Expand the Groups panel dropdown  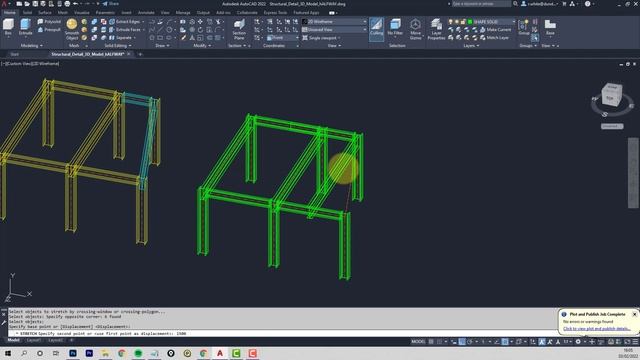pyautogui.click(x=528, y=46)
